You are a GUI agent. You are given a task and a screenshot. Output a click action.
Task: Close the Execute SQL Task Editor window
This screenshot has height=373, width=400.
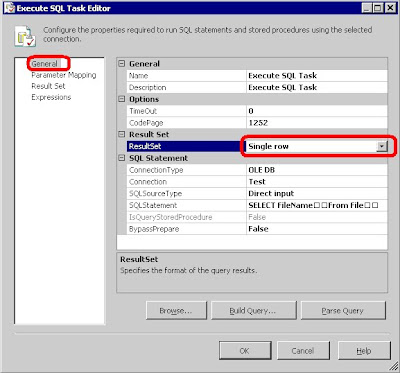point(390,8)
